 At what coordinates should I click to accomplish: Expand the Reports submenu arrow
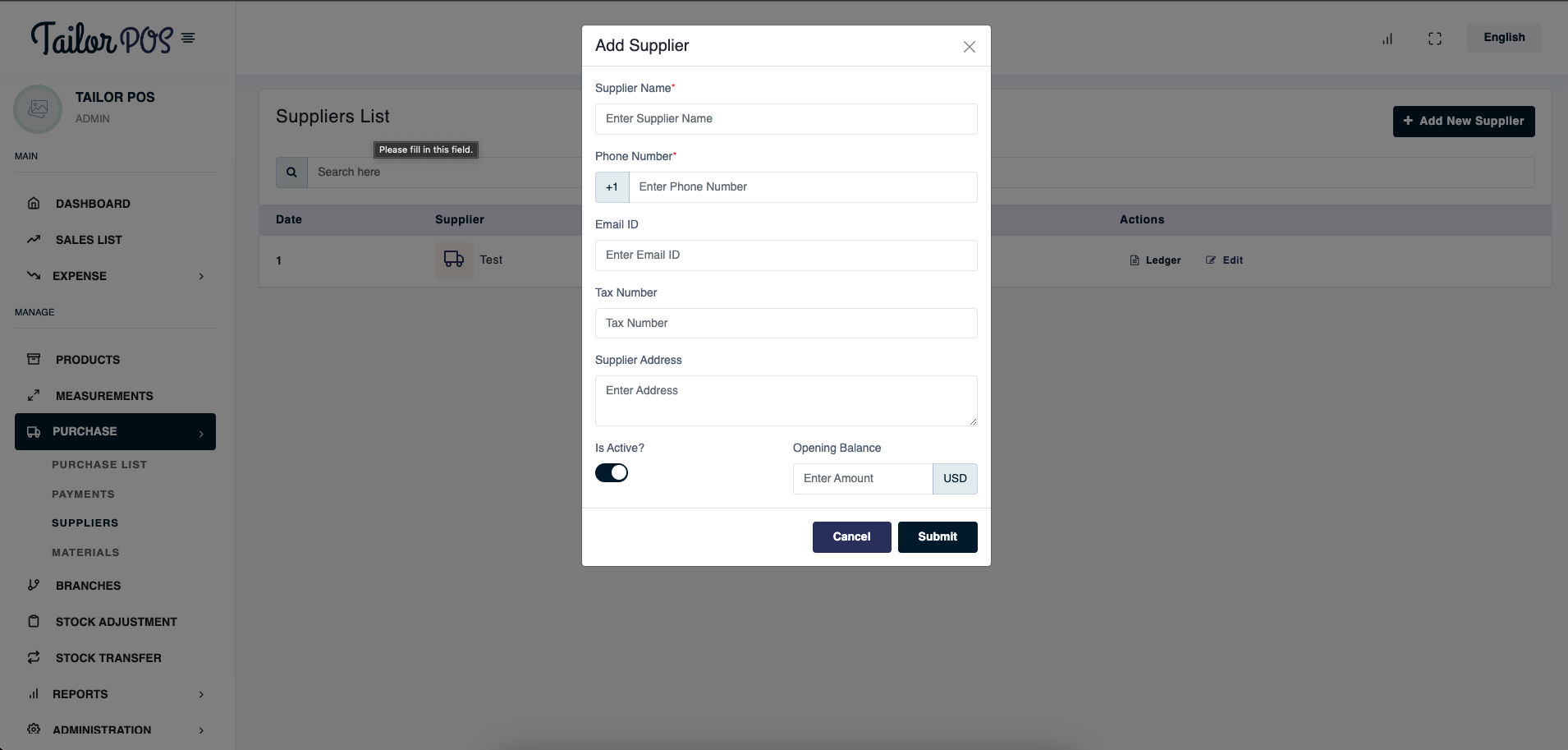click(201, 694)
